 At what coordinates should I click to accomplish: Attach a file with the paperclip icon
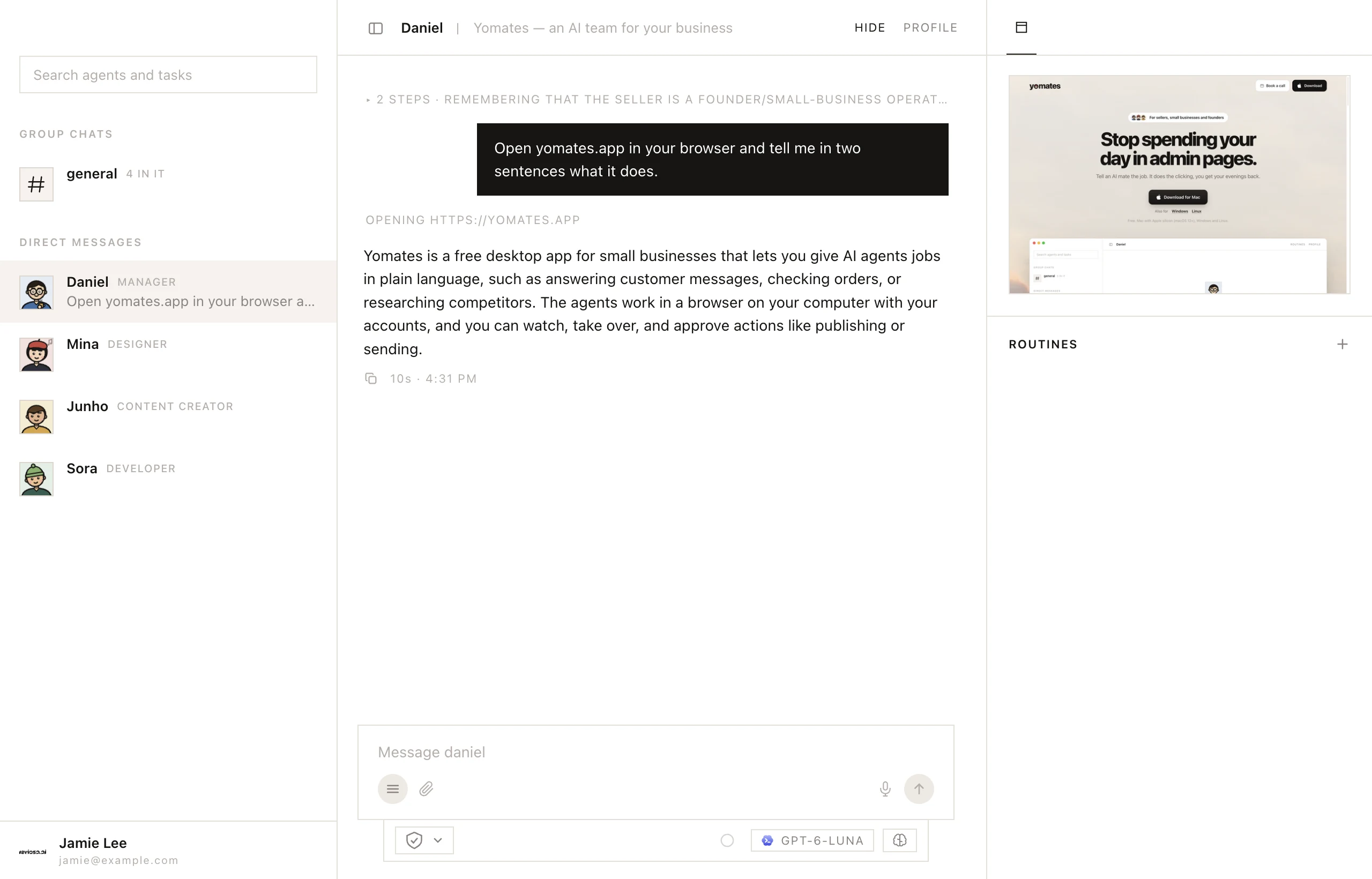pos(426,789)
